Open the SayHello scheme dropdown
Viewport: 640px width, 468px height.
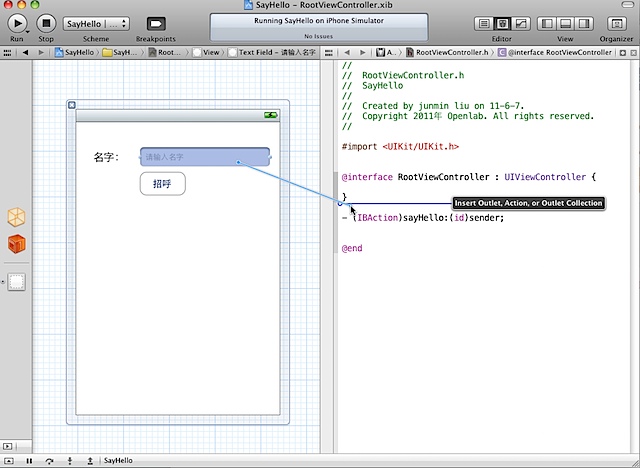click(x=96, y=24)
